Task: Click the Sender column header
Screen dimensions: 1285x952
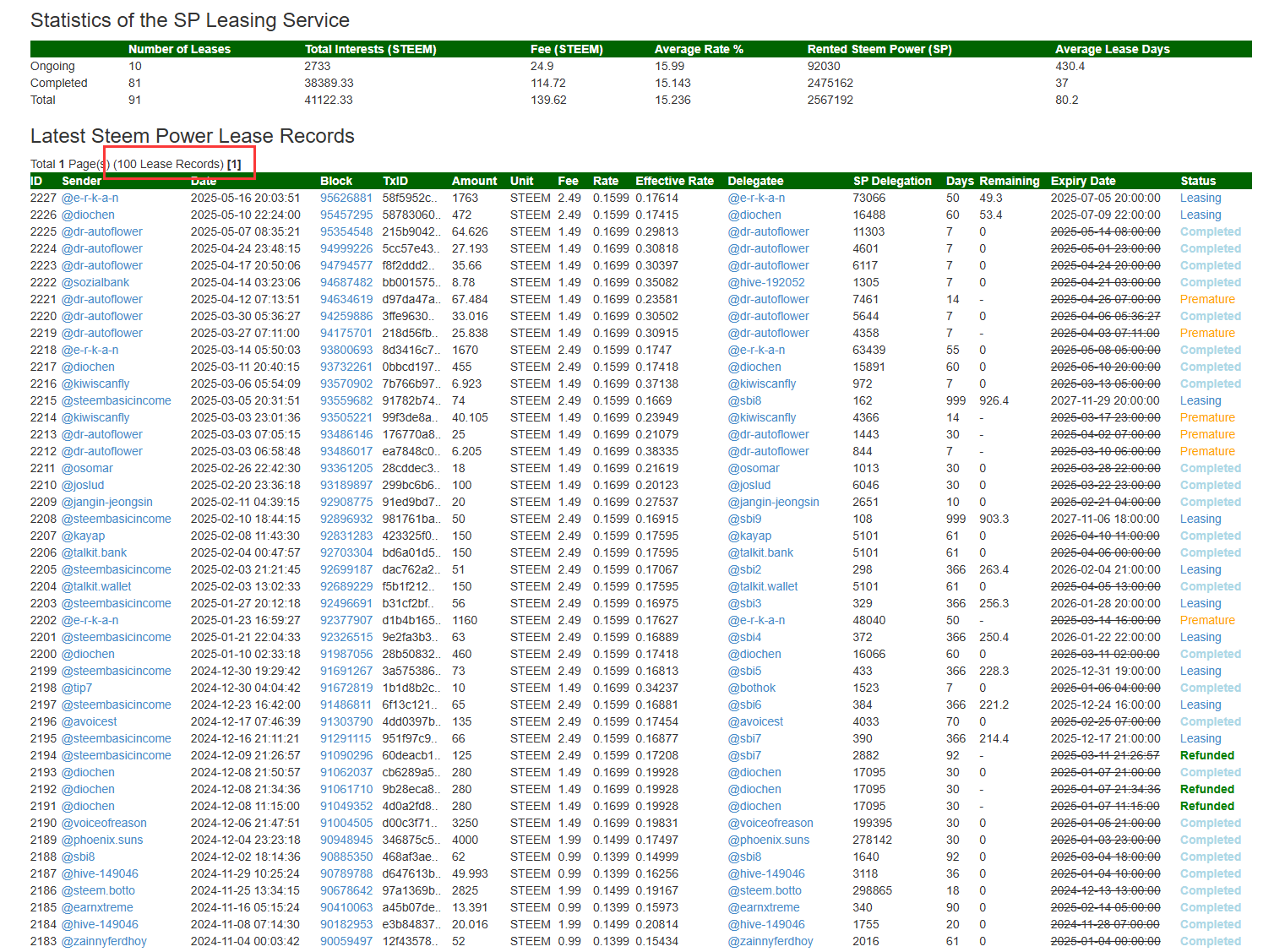Action: point(81,181)
